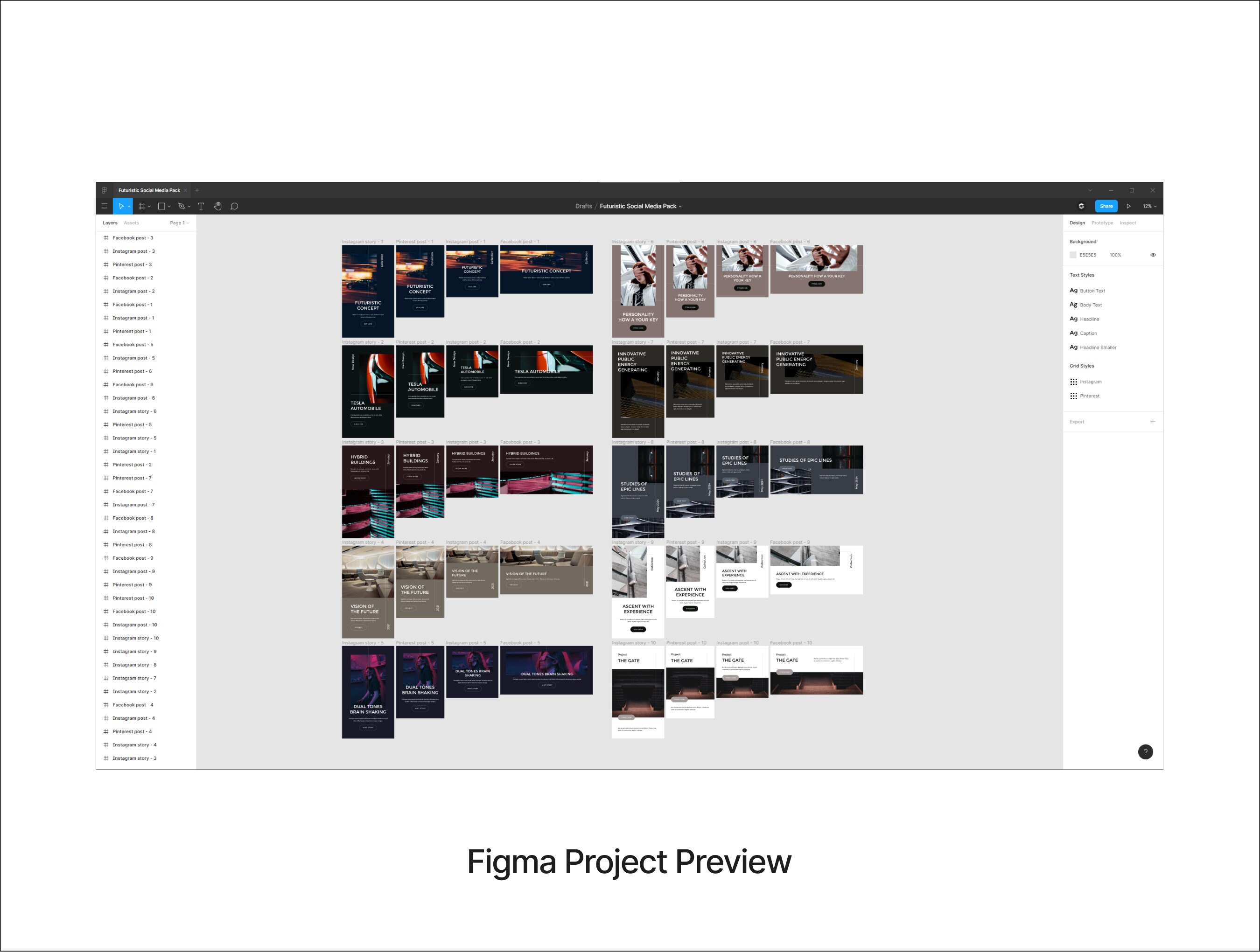Viewport: 1260px width, 952px height.
Task: Switch to the Layers tab
Action: [110, 222]
